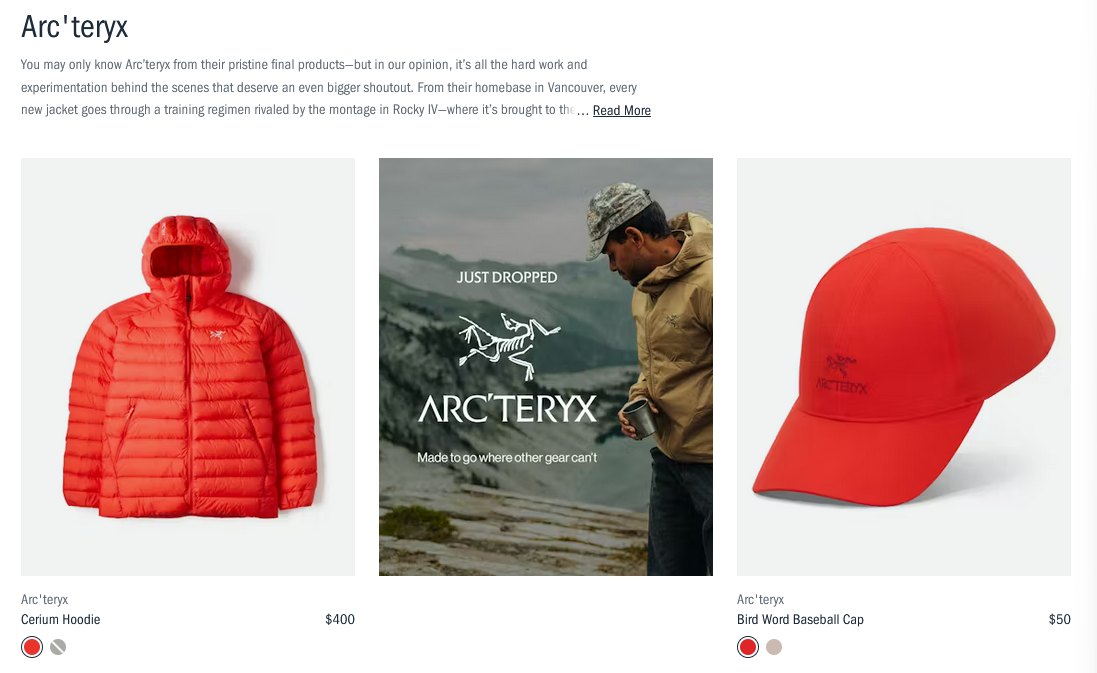Click the "Made to go where other gear can't" tagline
The height and width of the screenshot is (673, 1097).
[507, 458]
